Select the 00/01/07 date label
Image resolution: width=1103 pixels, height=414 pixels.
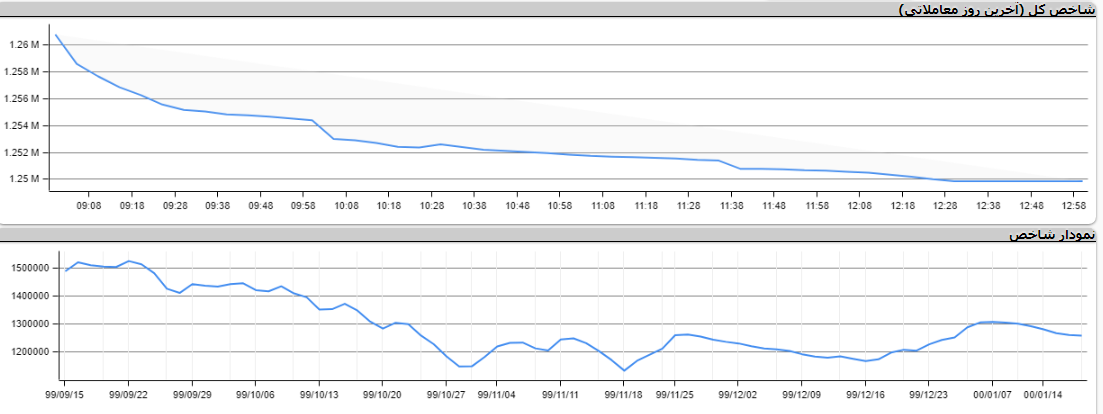click(x=992, y=394)
